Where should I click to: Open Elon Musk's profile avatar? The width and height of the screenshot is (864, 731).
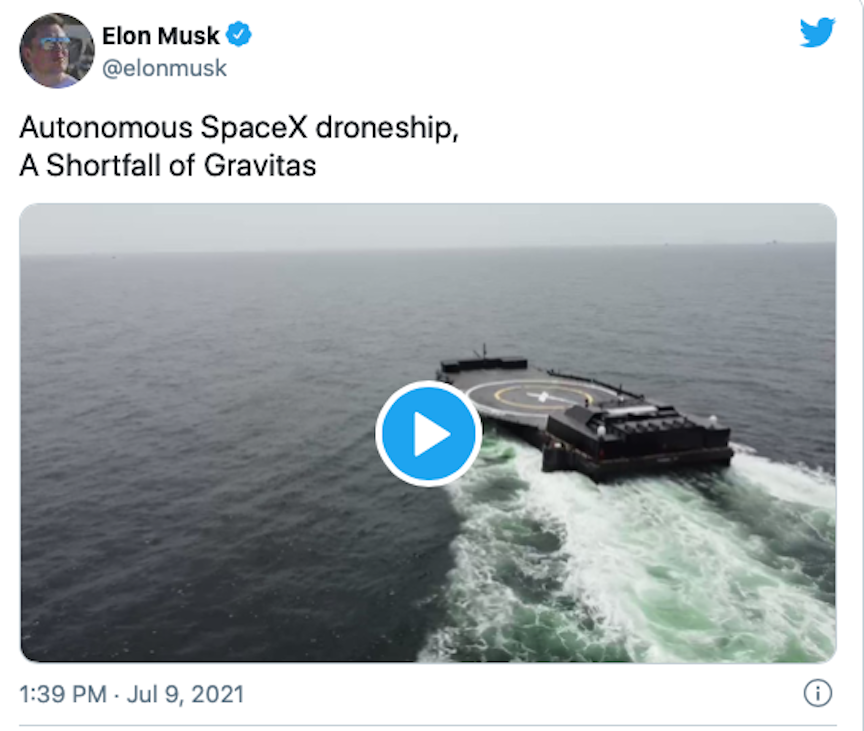coord(56,50)
